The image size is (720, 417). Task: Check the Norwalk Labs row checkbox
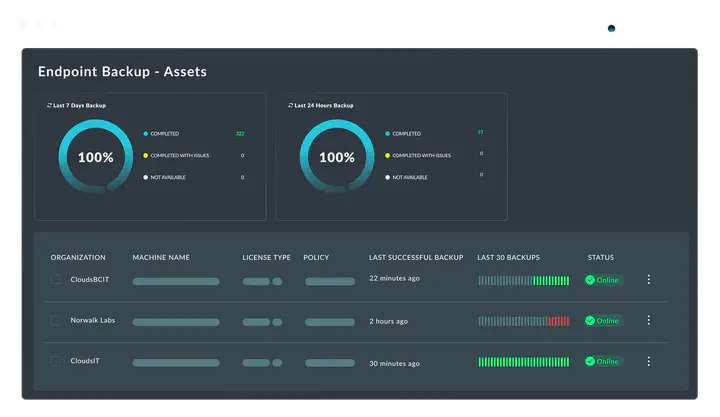pyautogui.click(x=56, y=321)
